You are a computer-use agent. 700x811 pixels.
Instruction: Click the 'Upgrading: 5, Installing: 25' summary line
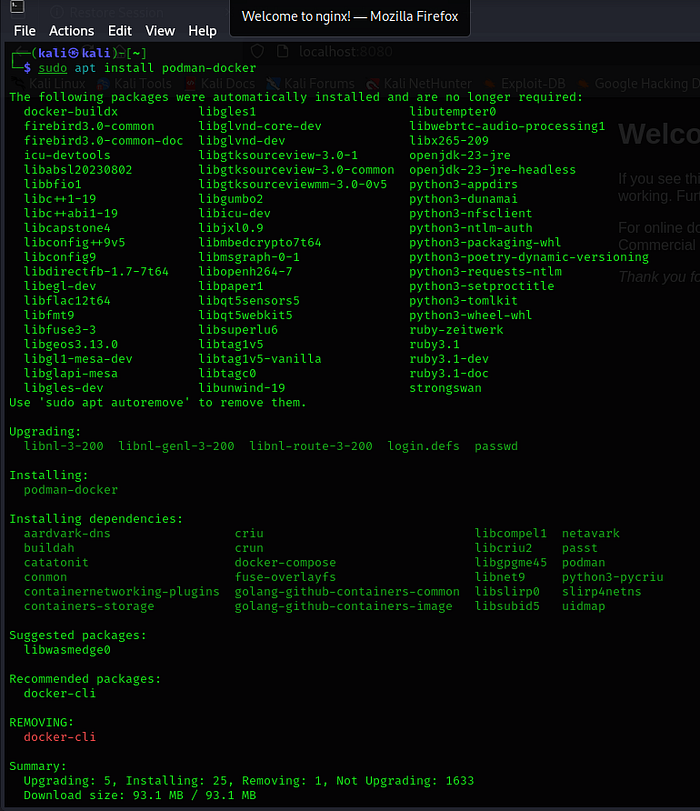pos(249,781)
